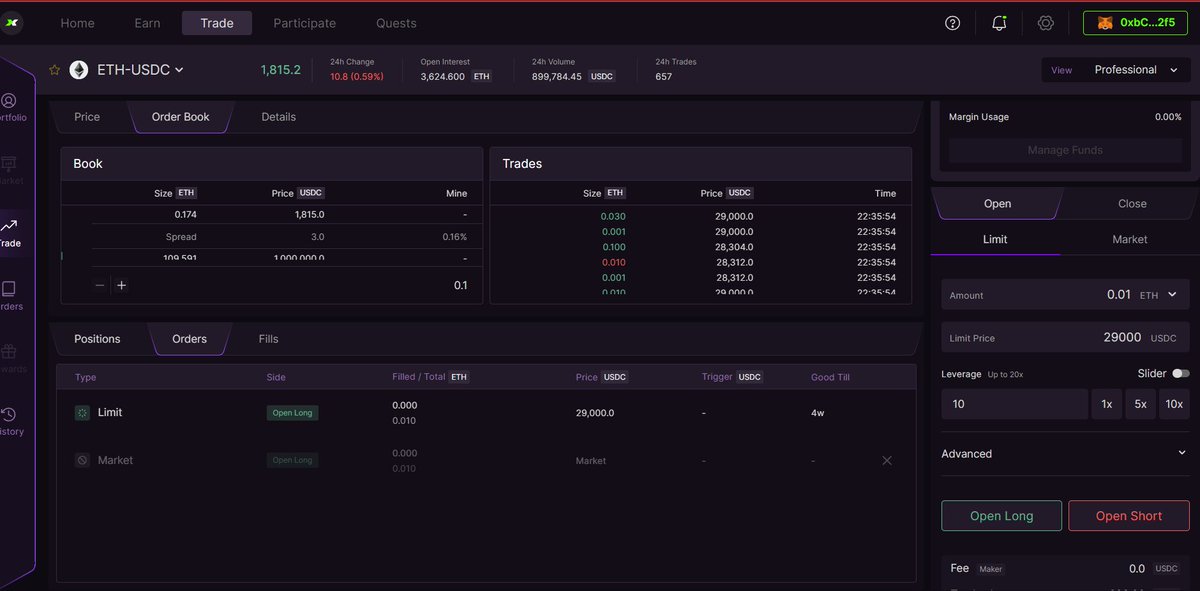Expand the Advanced section

1065,454
